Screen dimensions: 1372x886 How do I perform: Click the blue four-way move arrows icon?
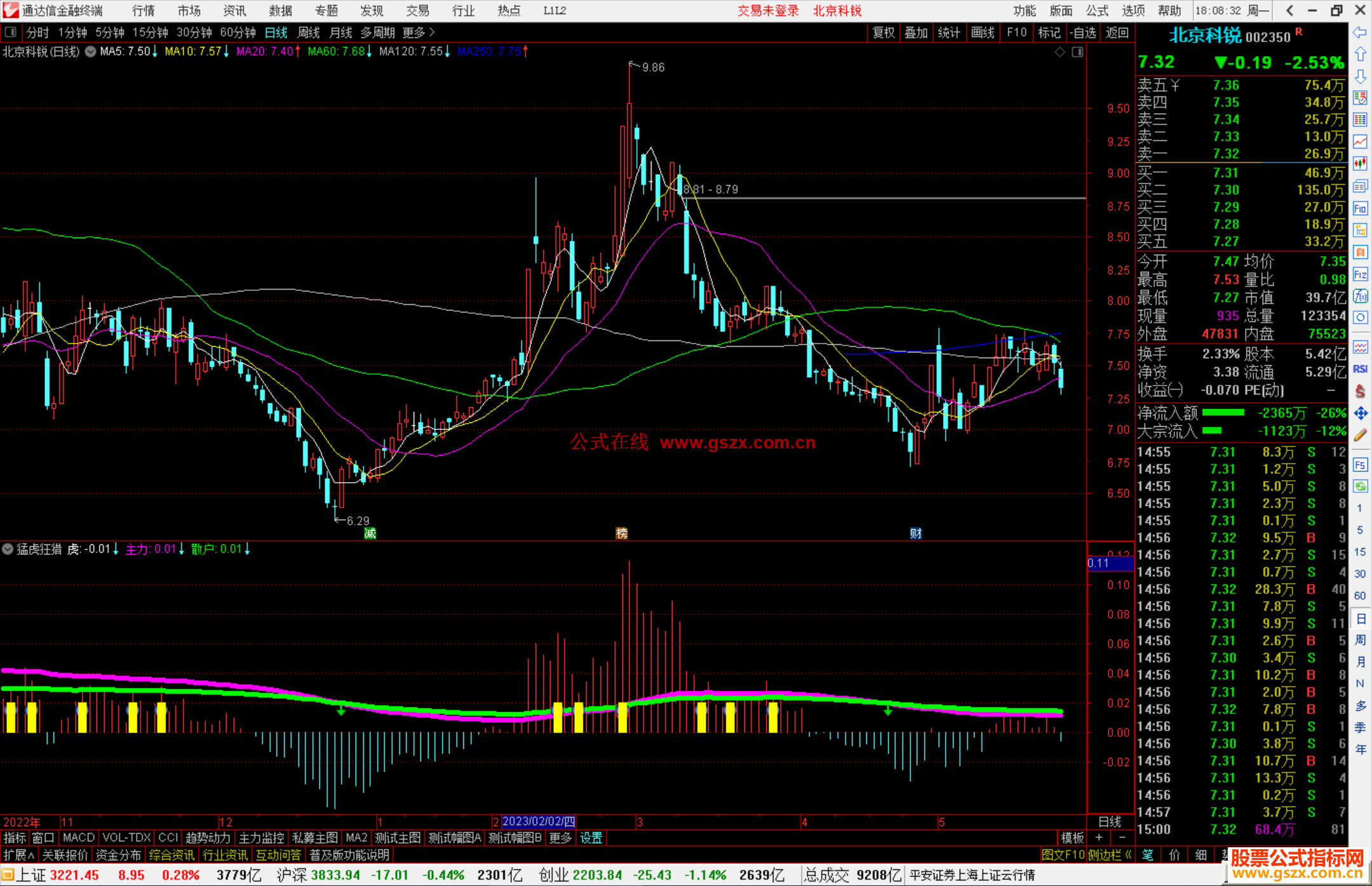click(1360, 413)
